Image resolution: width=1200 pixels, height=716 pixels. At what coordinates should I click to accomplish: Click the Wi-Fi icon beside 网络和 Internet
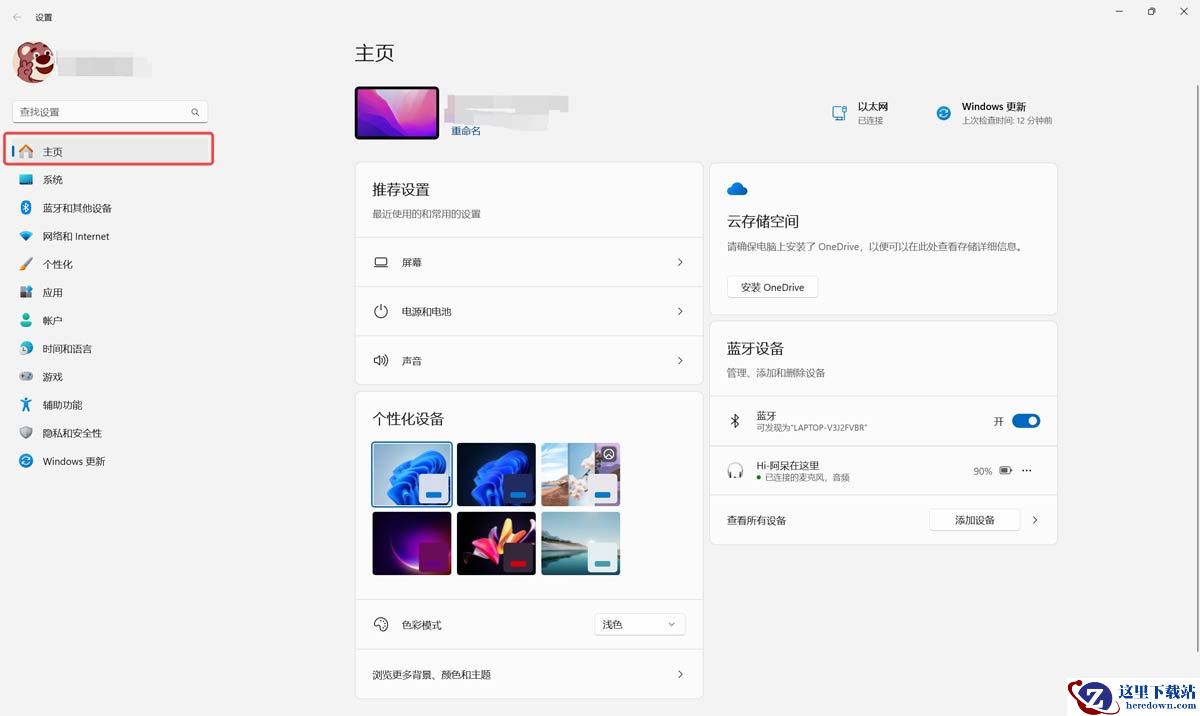(x=26, y=236)
